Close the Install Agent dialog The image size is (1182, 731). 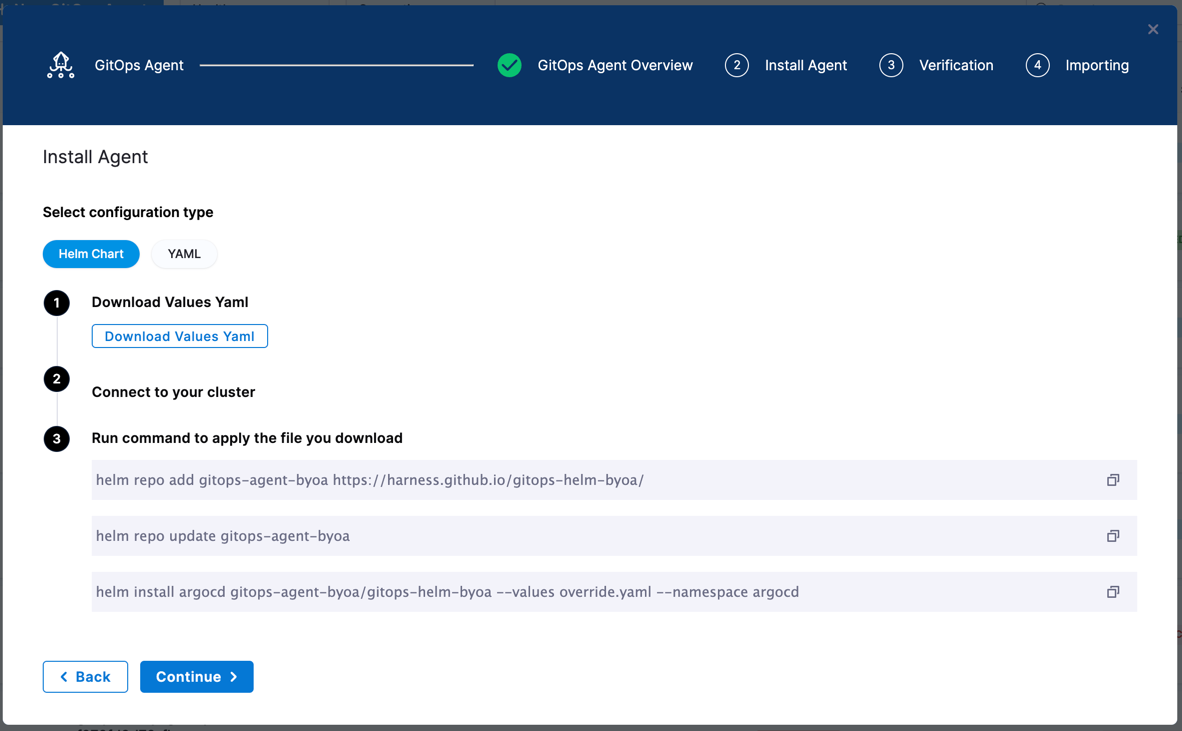click(x=1153, y=29)
